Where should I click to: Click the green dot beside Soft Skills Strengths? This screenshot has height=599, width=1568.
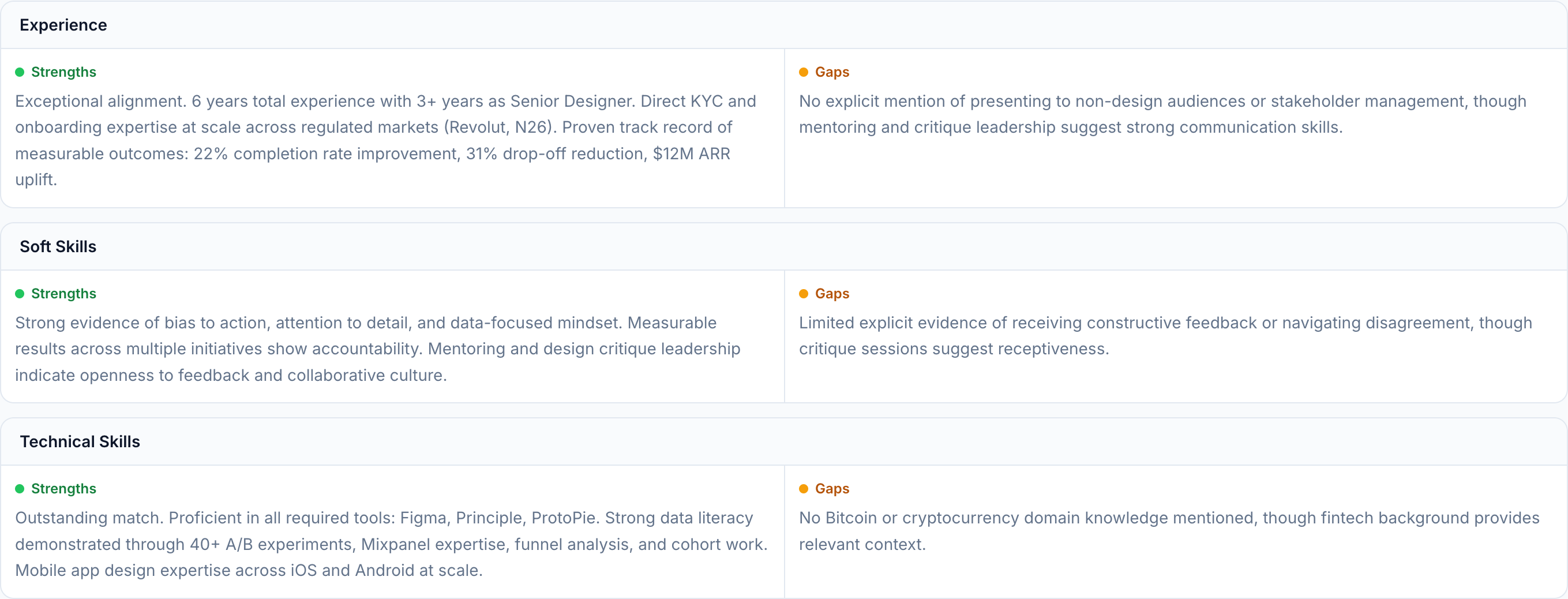pos(20,294)
